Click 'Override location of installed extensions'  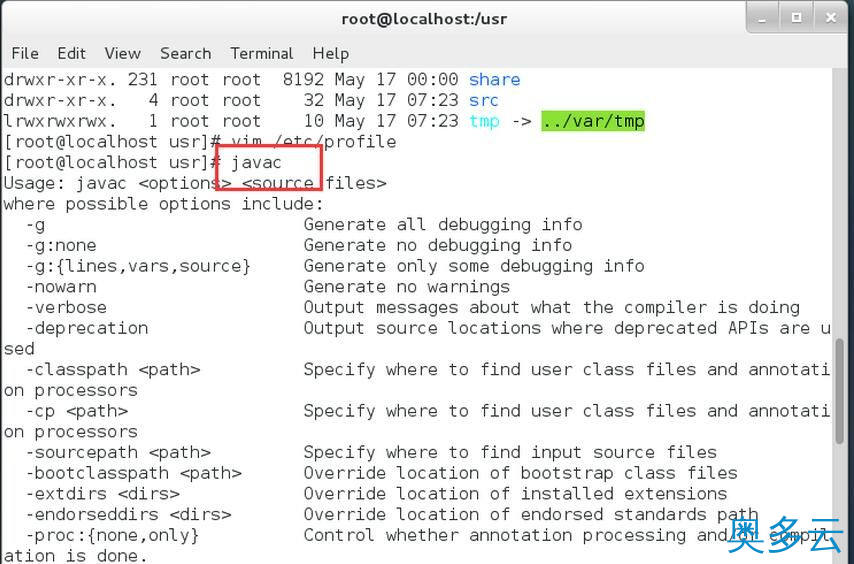515,494
